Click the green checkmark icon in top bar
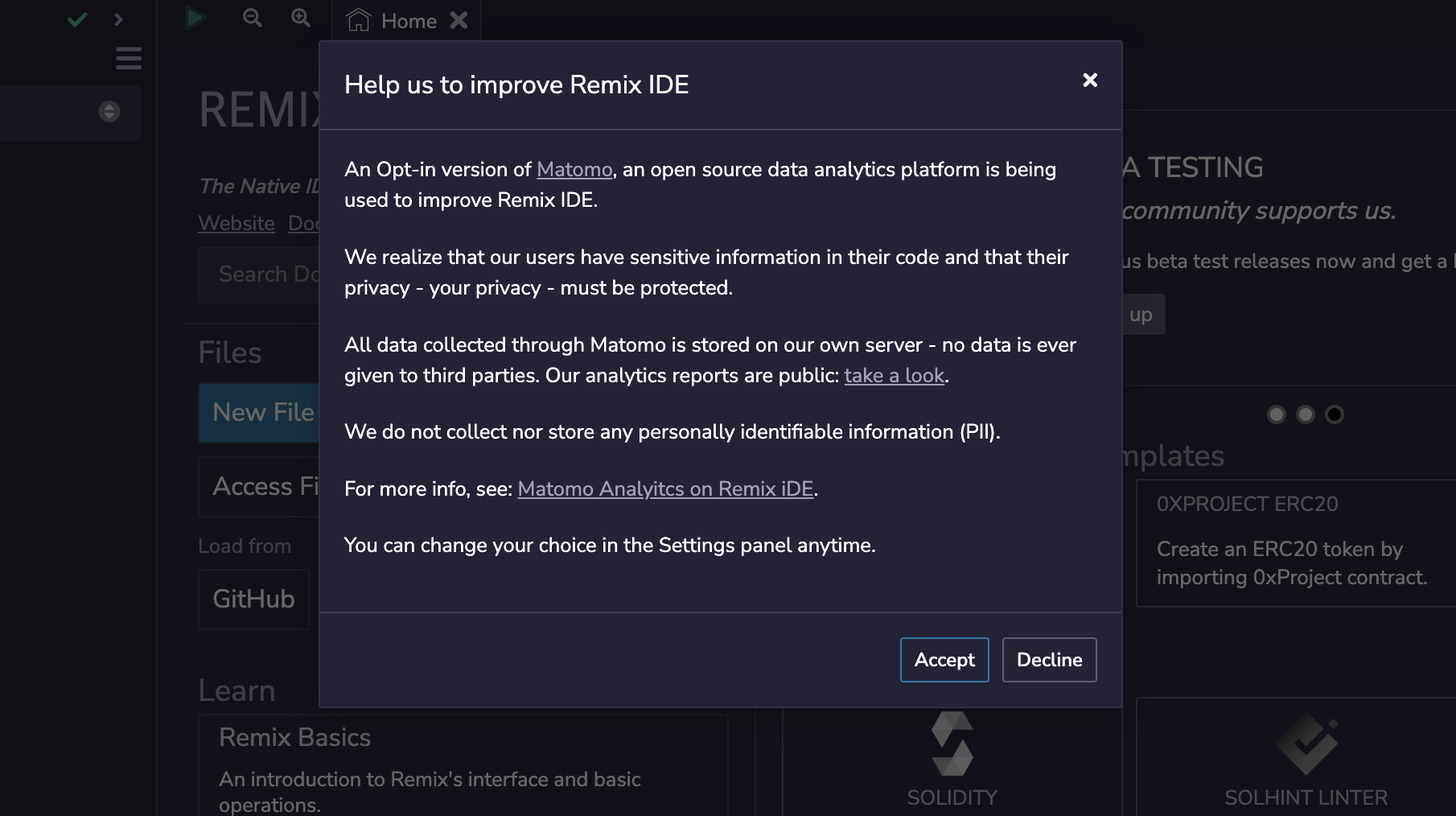 [77, 19]
